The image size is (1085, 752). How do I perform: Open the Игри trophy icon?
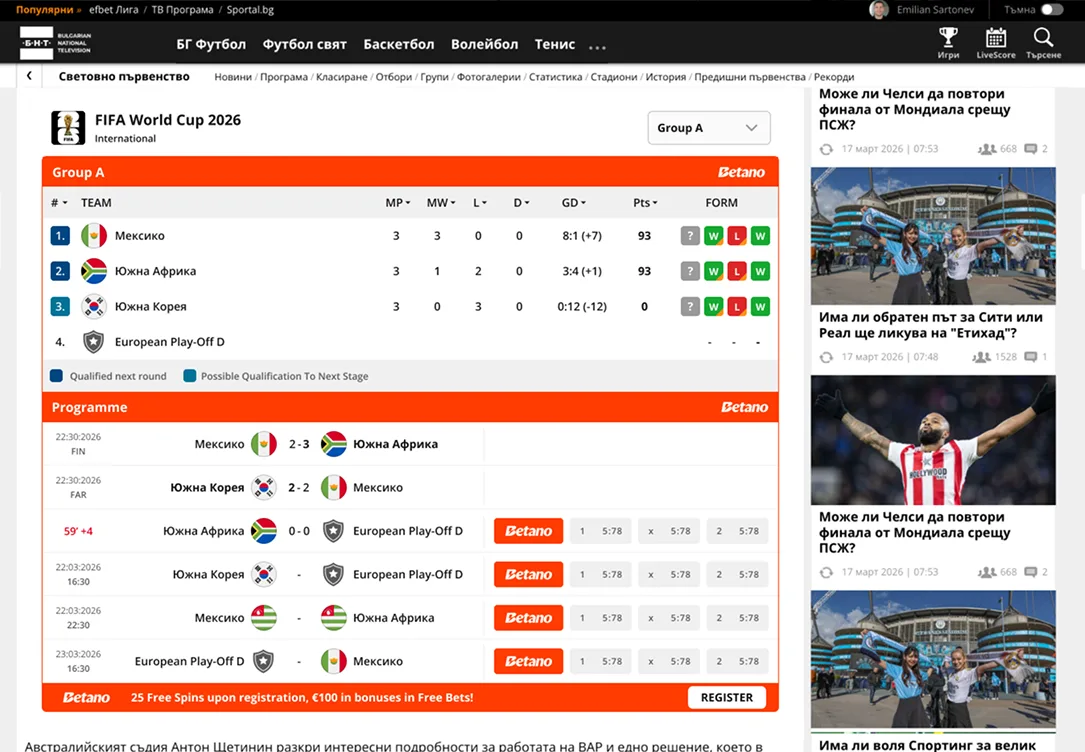[x=948, y=43]
